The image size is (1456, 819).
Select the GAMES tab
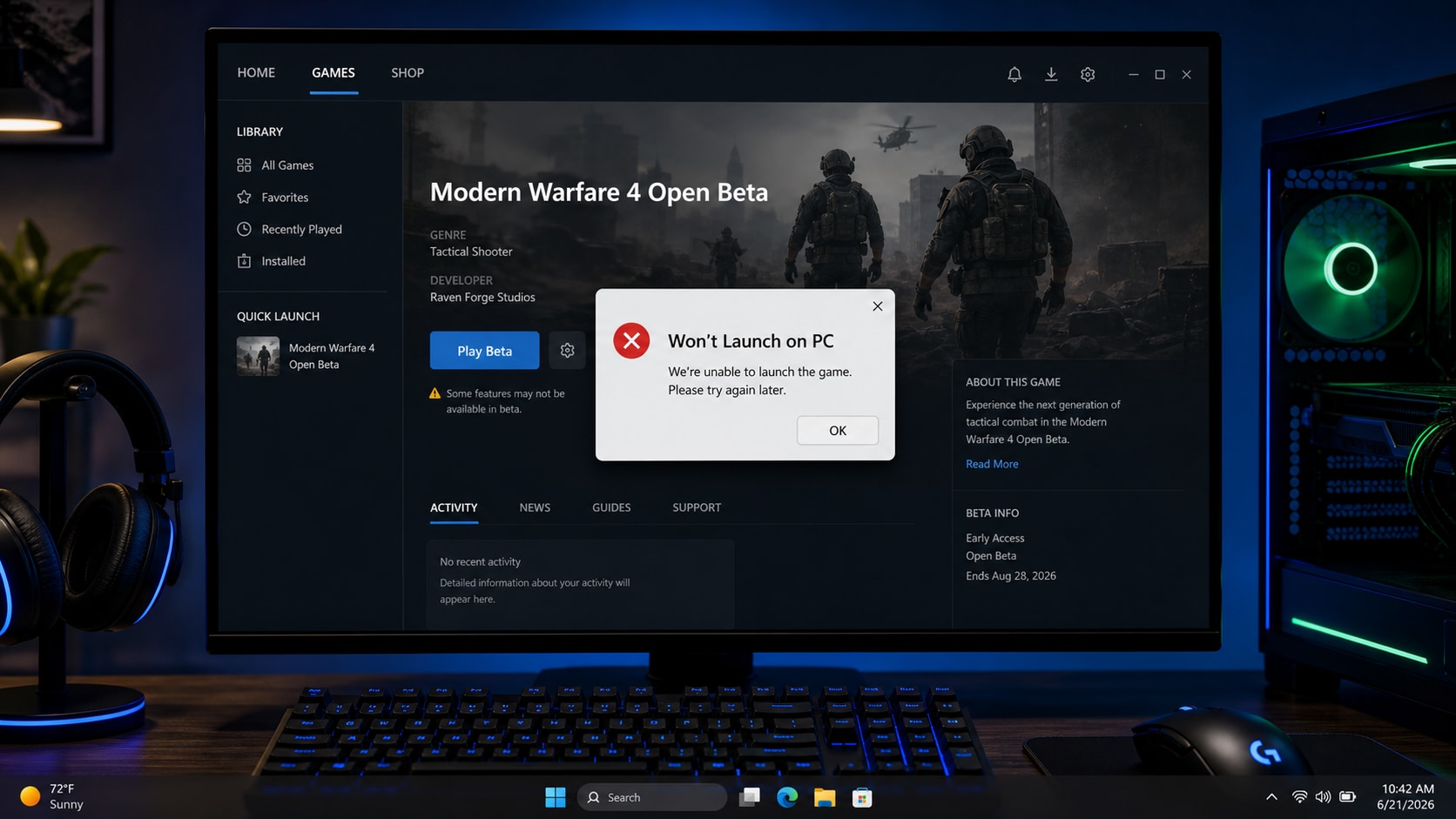click(x=334, y=73)
